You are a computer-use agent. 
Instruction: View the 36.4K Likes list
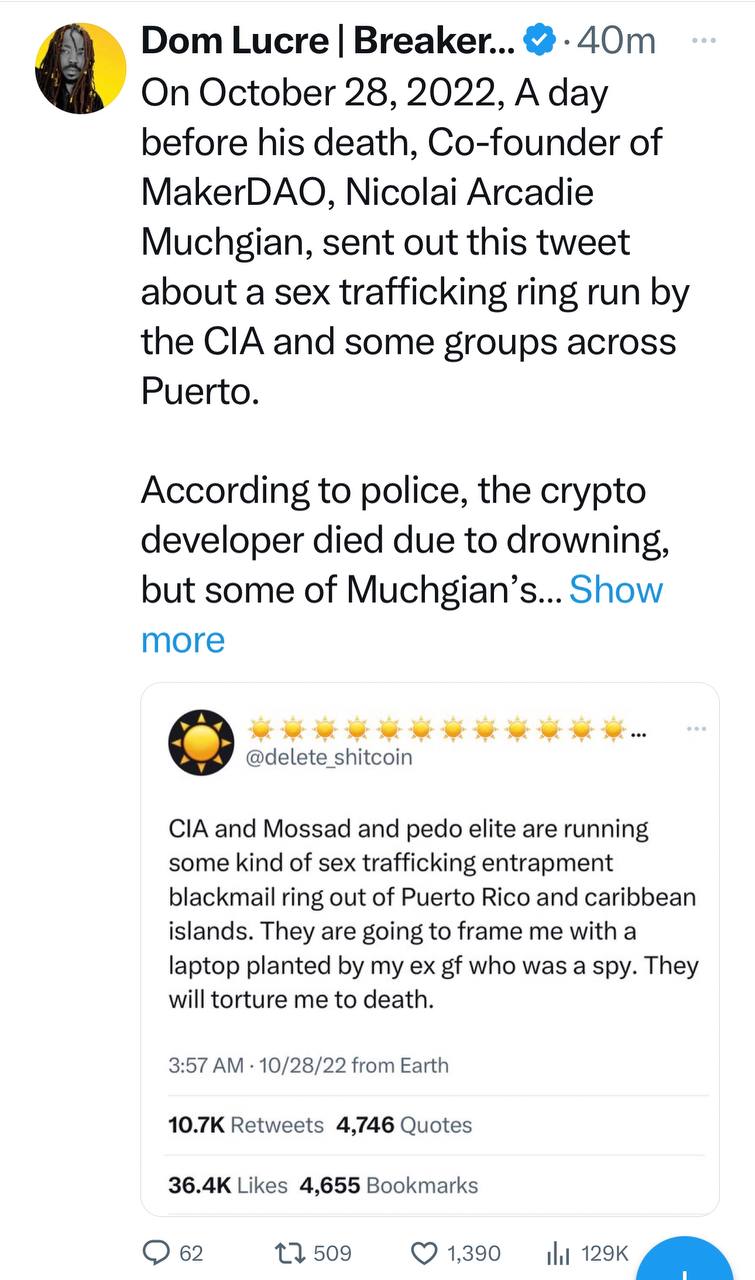(228, 1186)
